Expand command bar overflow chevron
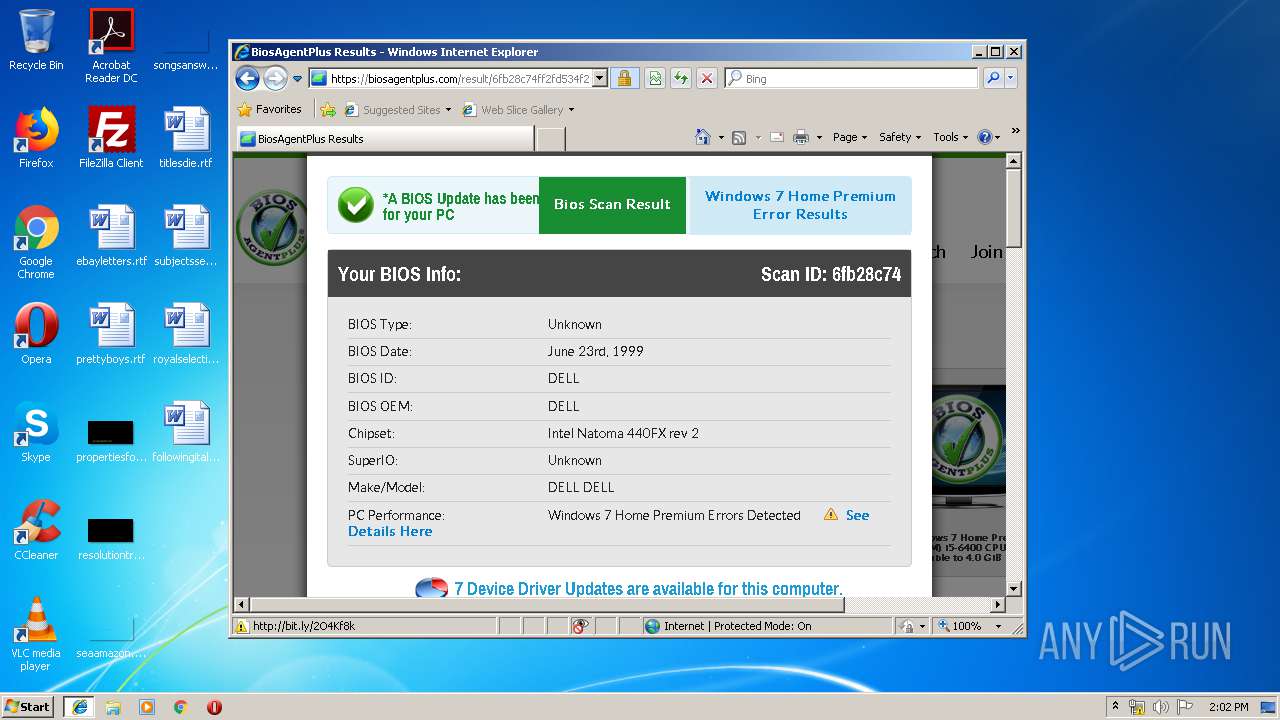This screenshot has width=1280, height=720. tap(1016, 131)
